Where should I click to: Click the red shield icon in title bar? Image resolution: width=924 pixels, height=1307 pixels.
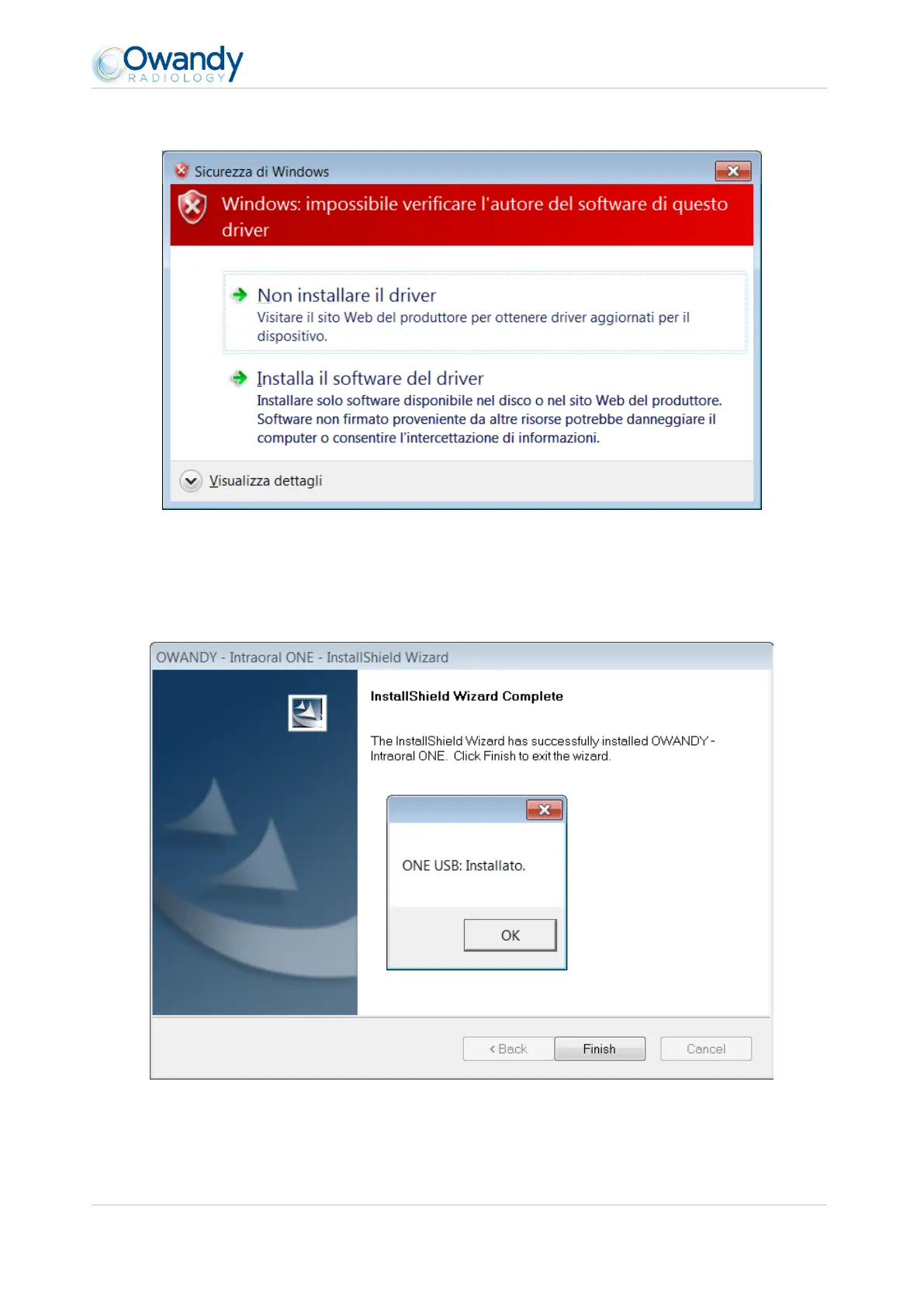tap(182, 171)
